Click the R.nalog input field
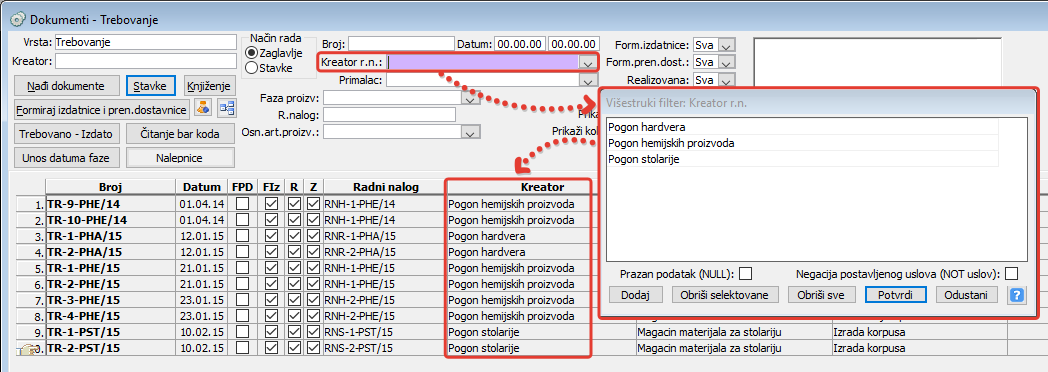 [389, 115]
